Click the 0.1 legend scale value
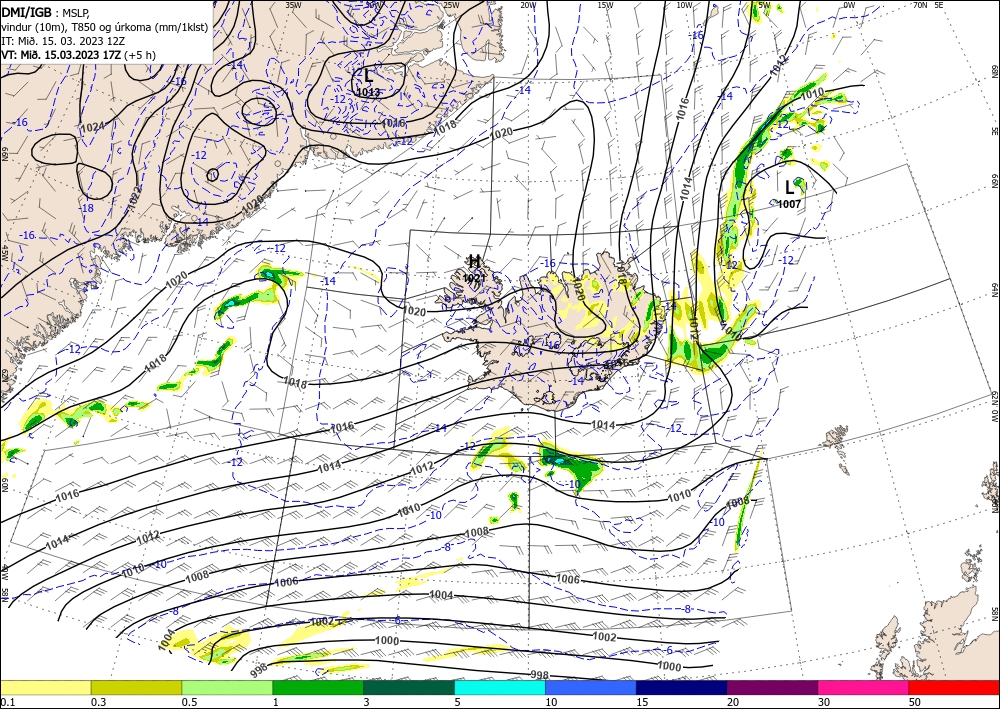This screenshot has width=1000, height=709. point(7,702)
